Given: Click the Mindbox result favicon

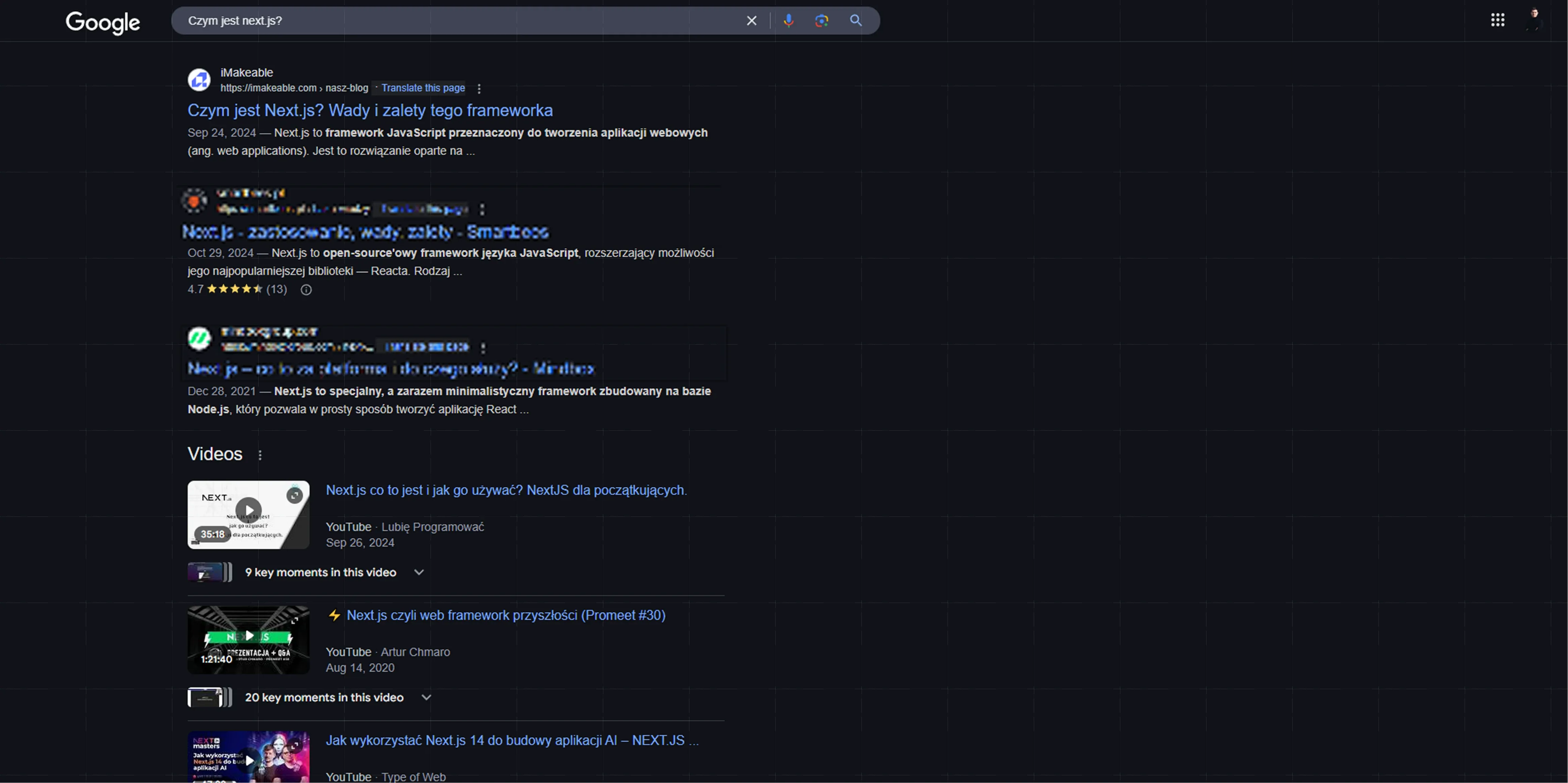Looking at the screenshot, I should (x=199, y=339).
